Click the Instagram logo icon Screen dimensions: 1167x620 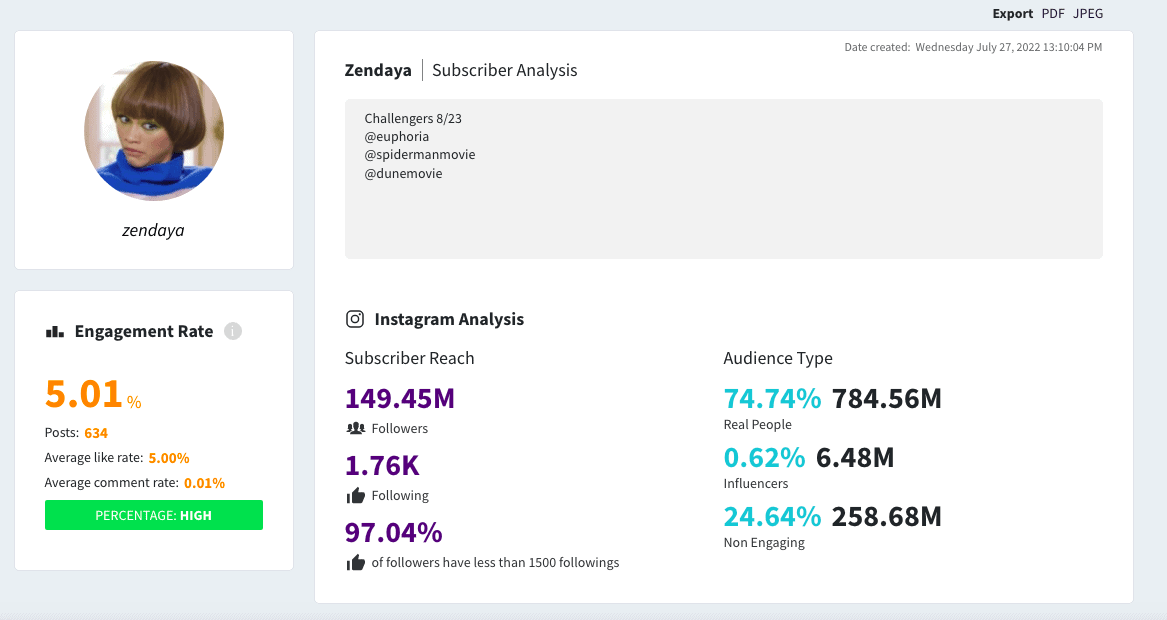tap(354, 319)
